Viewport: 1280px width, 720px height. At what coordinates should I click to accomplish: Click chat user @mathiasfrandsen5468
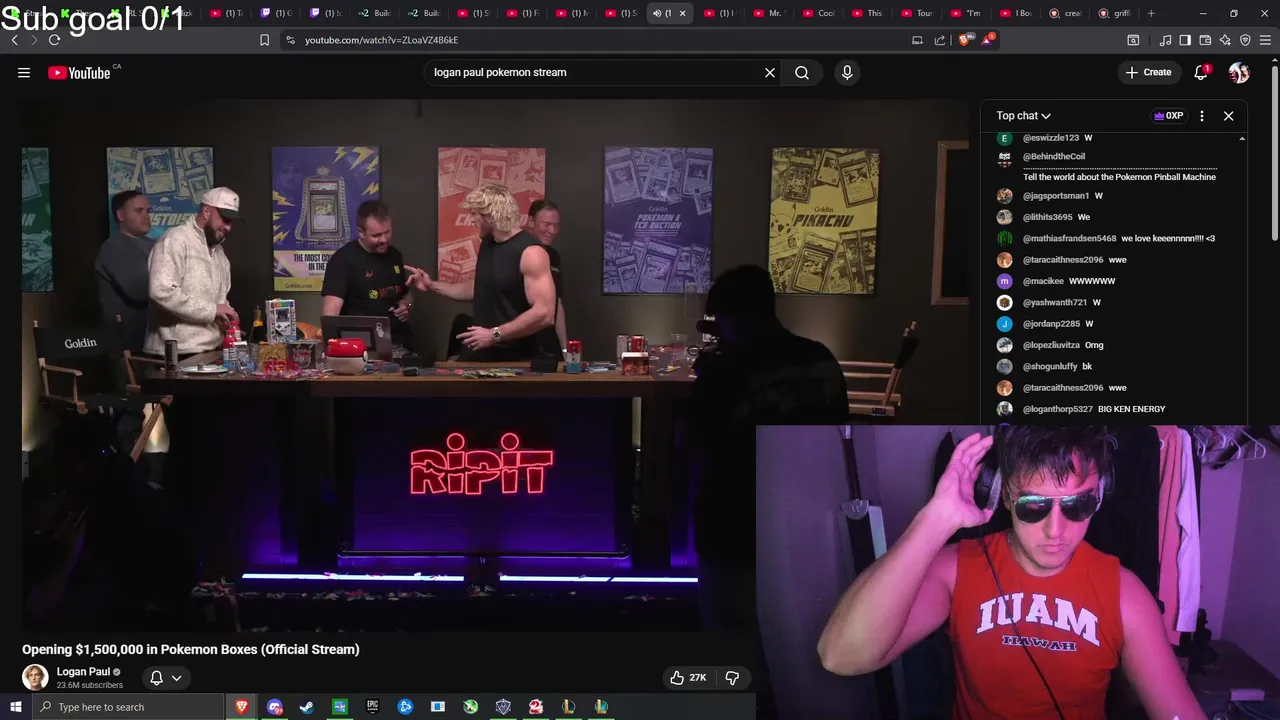[1069, 238]
